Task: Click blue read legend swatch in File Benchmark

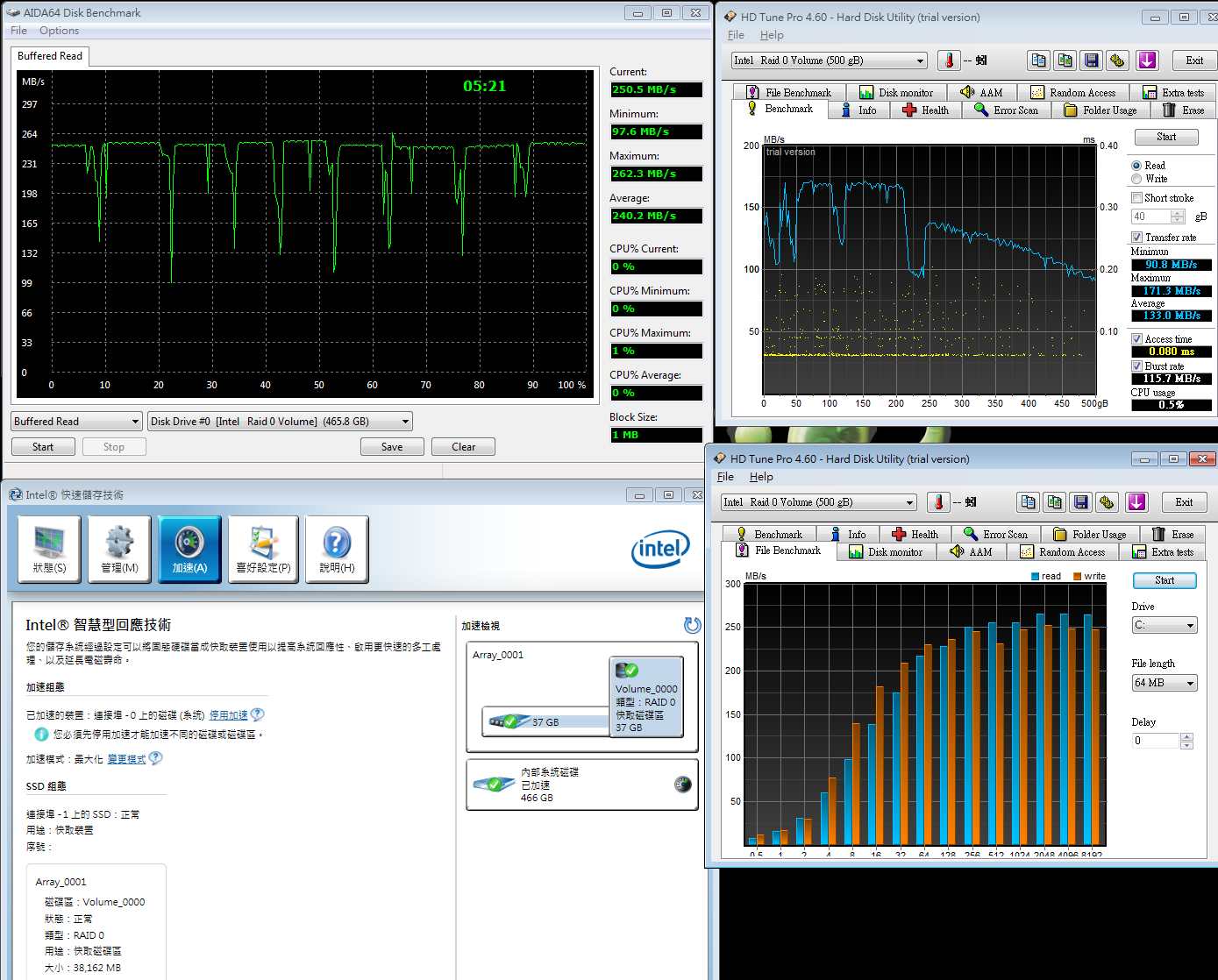Action: pyautogui.click(x=1036, y=577)
